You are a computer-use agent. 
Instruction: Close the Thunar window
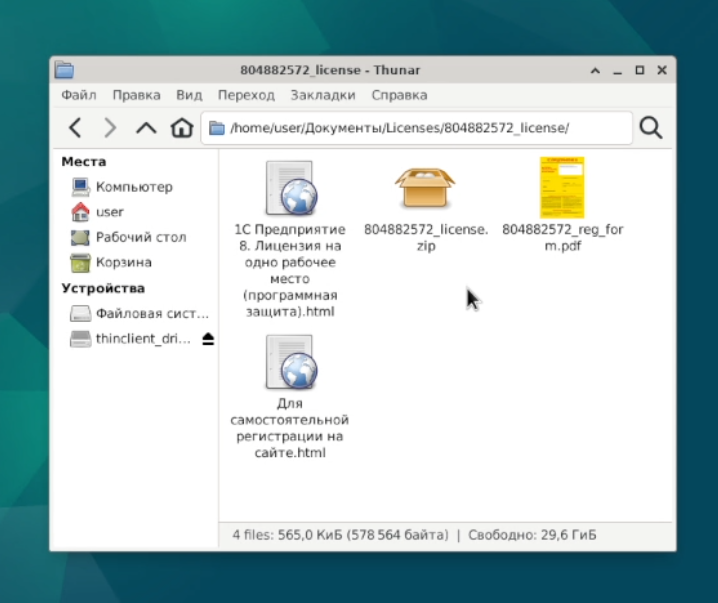tap(662, 70)
